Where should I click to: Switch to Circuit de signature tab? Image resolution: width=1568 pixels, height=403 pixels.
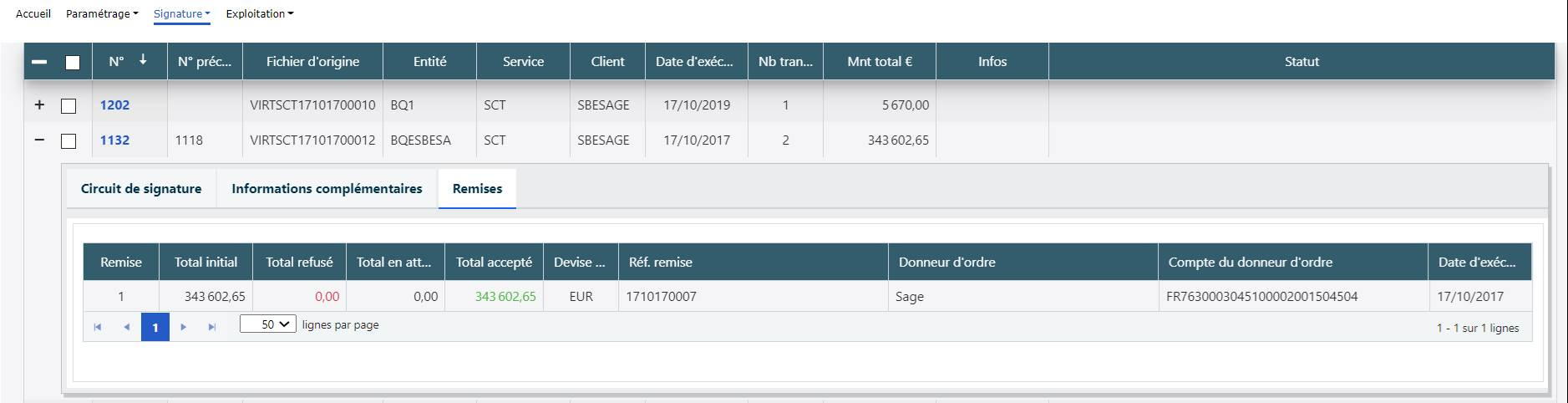[141, 189]
